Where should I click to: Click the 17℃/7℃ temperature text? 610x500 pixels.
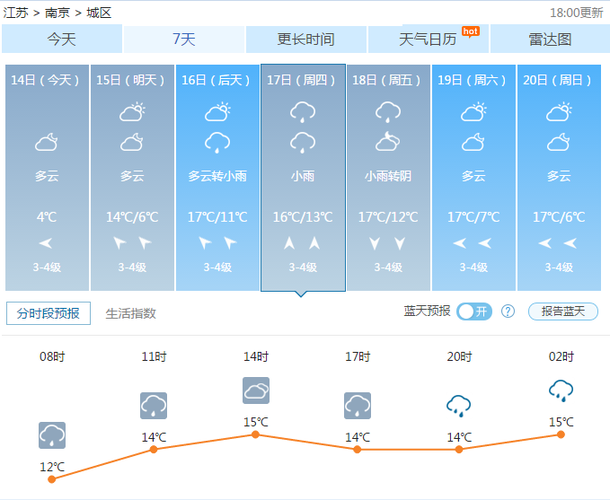tap(473, 217)
